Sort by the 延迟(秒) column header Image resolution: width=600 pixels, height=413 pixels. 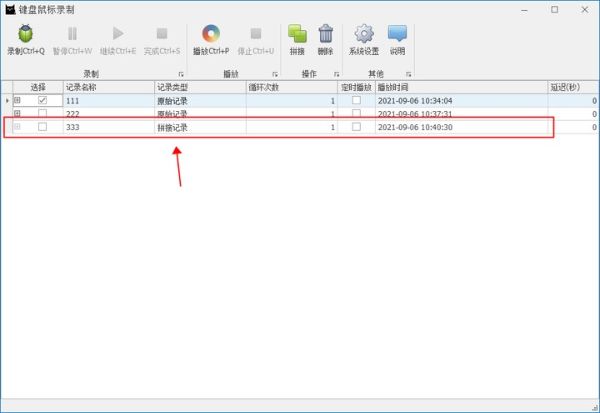coord(573,87)
